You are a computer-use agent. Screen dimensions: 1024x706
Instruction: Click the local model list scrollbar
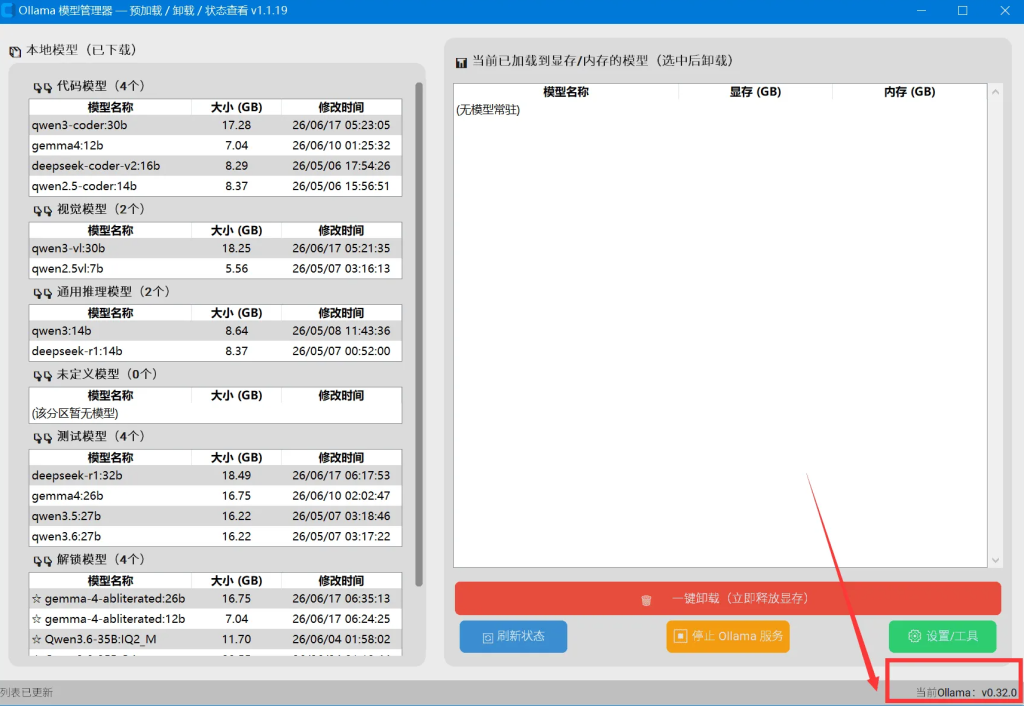(419, 334)
